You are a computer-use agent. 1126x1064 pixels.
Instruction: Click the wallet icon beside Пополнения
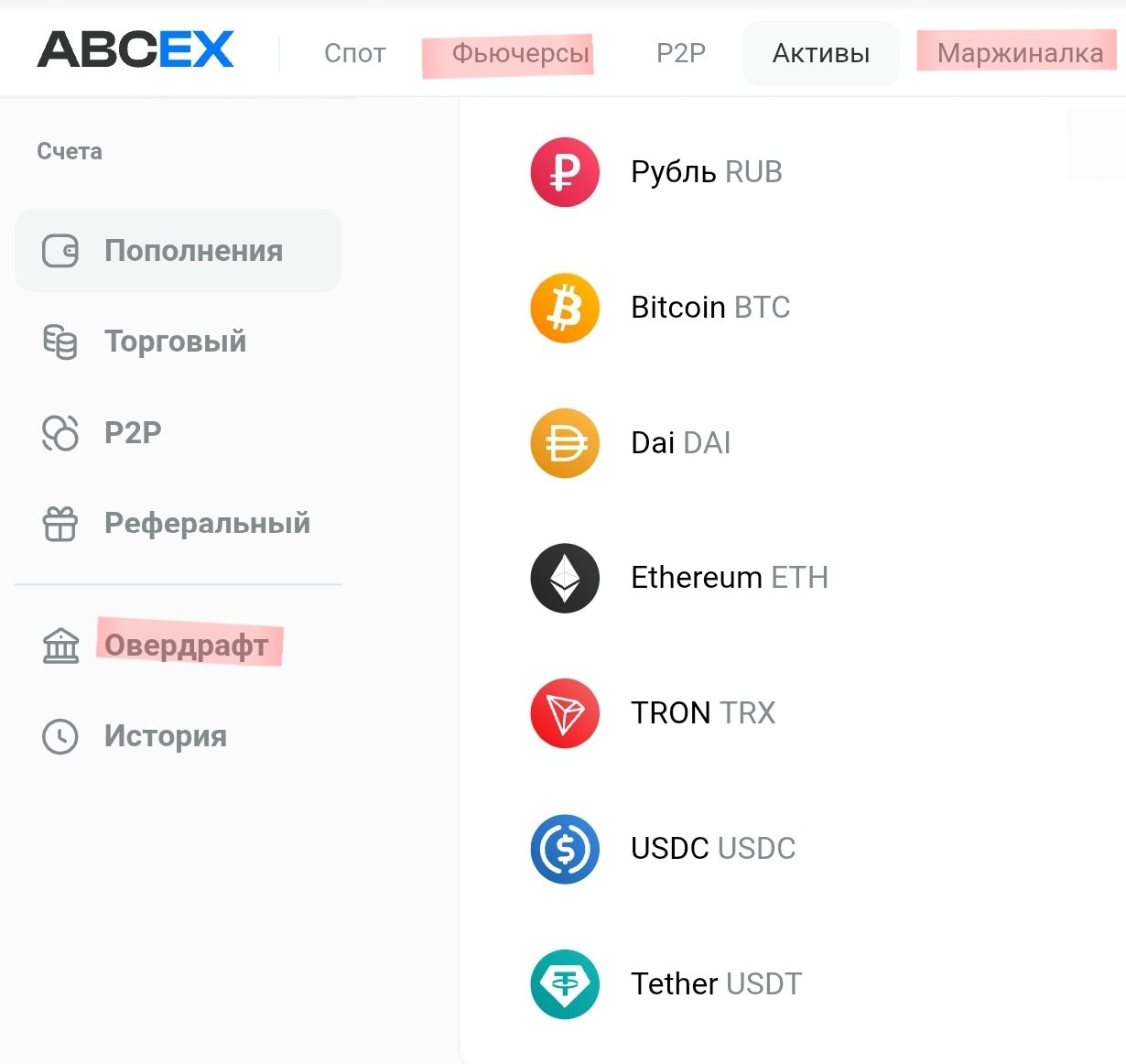60,251
